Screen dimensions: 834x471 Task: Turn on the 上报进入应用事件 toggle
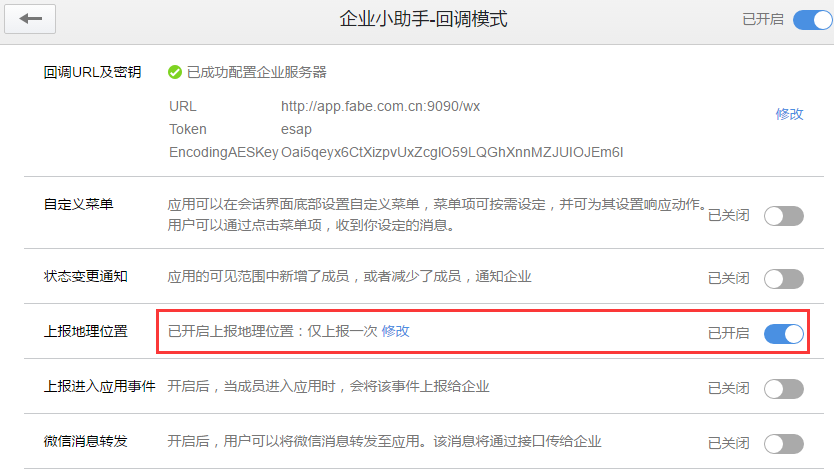(x=784, y=389)
